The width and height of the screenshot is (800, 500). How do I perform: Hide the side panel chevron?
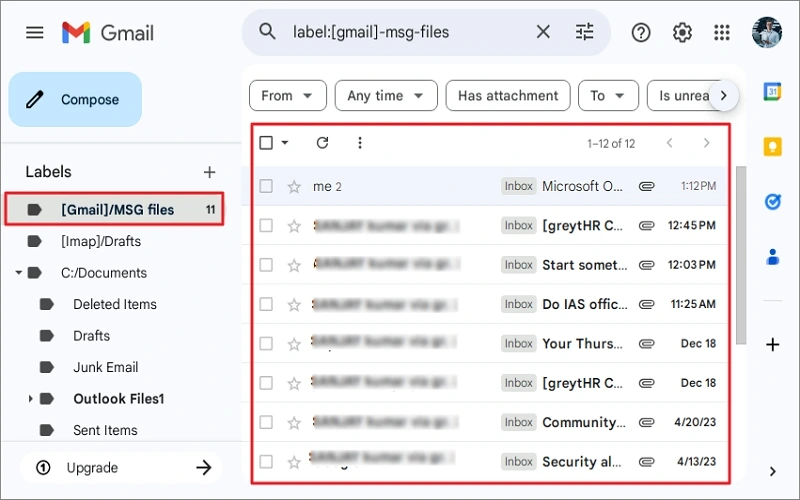772,471
